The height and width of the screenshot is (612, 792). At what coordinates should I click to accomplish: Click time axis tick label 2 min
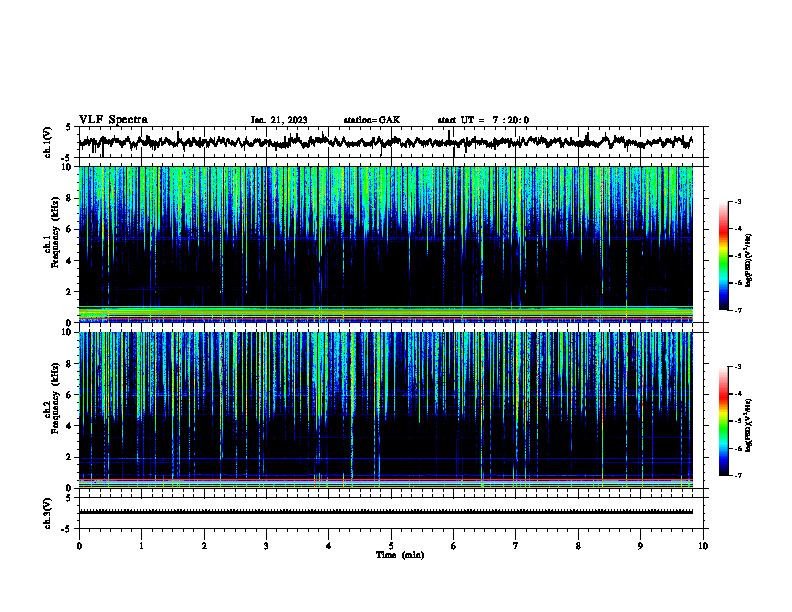tap(204, 546)
